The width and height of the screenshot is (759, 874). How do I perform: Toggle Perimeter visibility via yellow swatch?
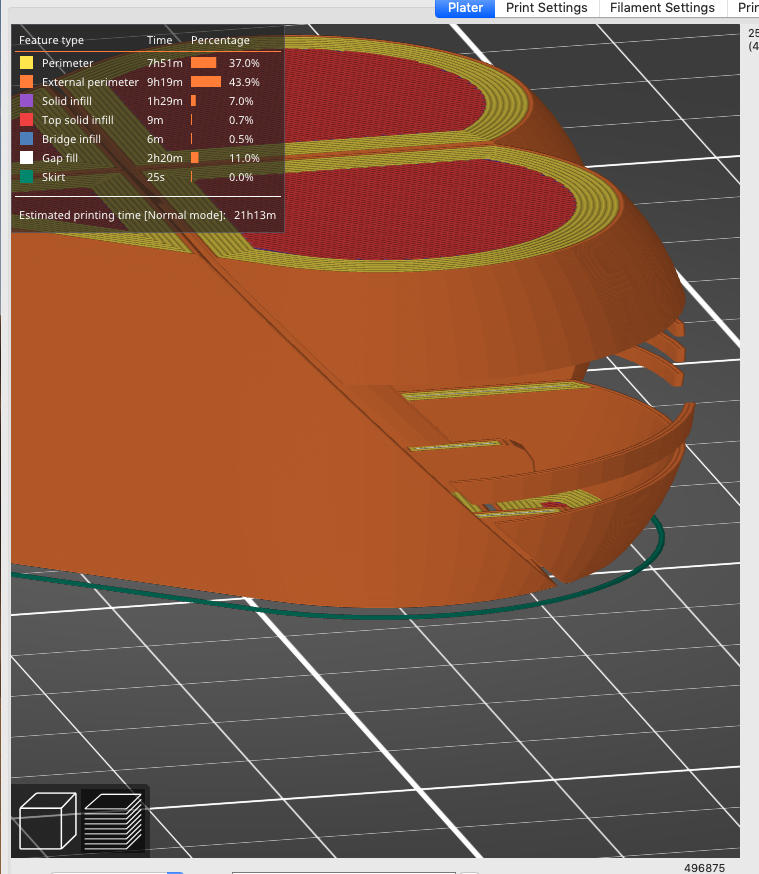pyautogui.click(x=26, y=63)
